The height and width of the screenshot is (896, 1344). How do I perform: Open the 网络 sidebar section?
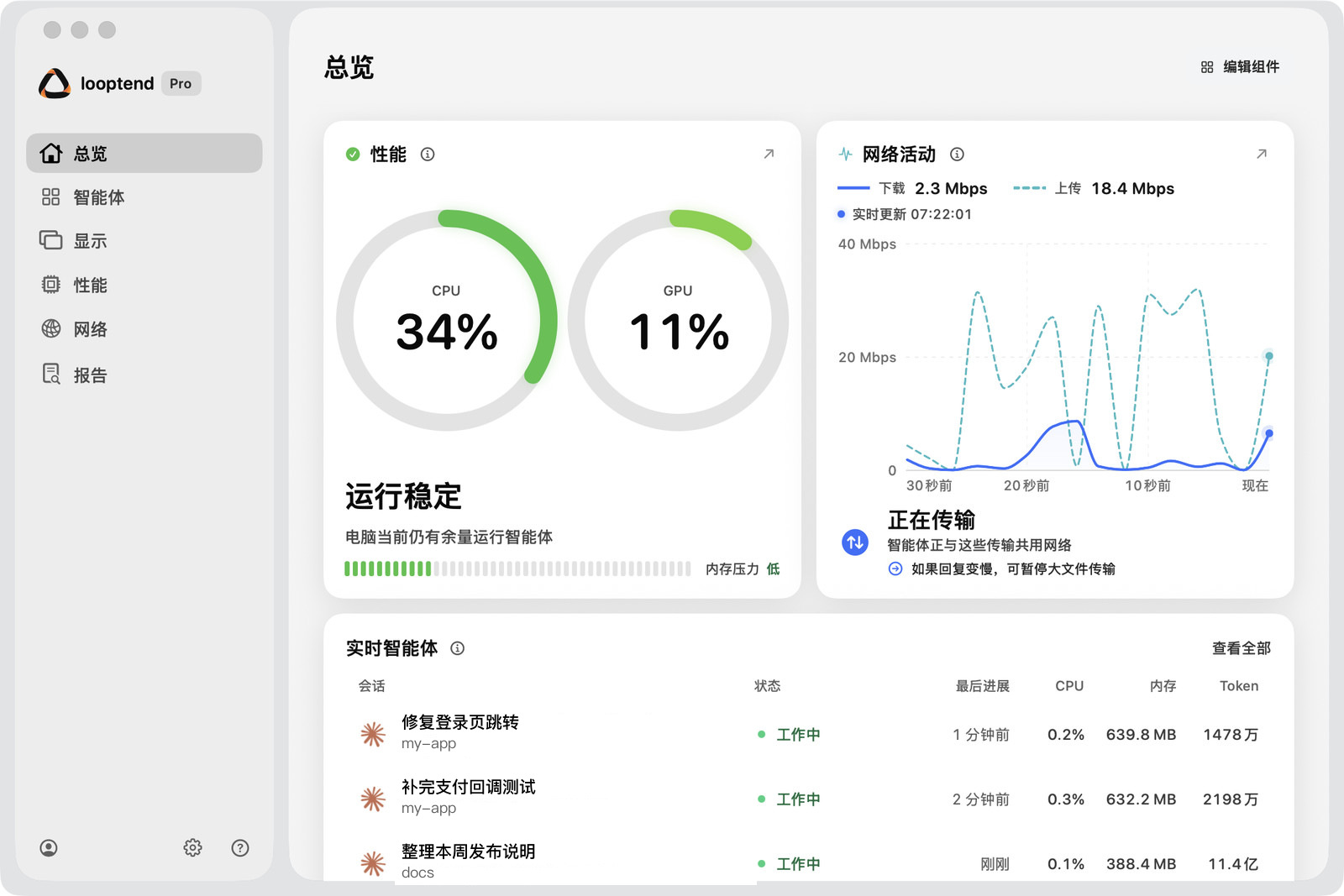click(144, 329)
